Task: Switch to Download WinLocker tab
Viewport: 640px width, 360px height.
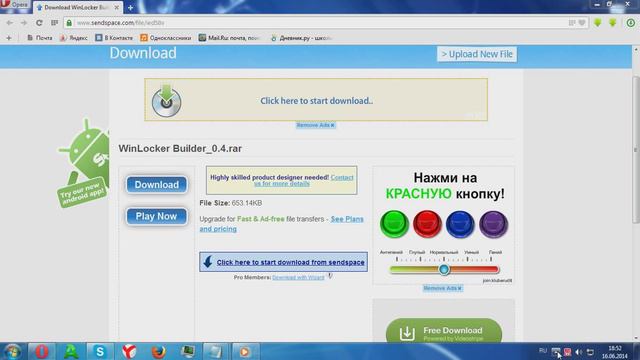Action: point(78,7)
